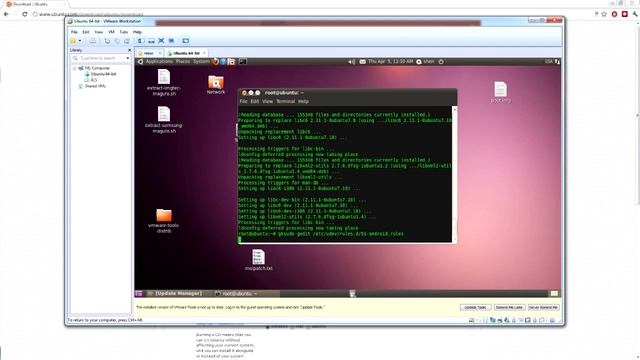Toggle the thumbnail bar toolbar icon
The width and height of the screenshot is (640, 360).
pos(151,41)
